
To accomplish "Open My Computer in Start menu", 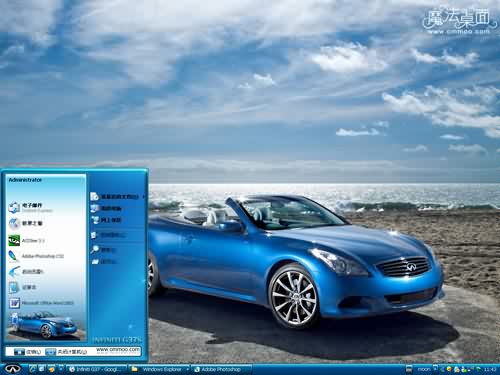I will point(106,208).
